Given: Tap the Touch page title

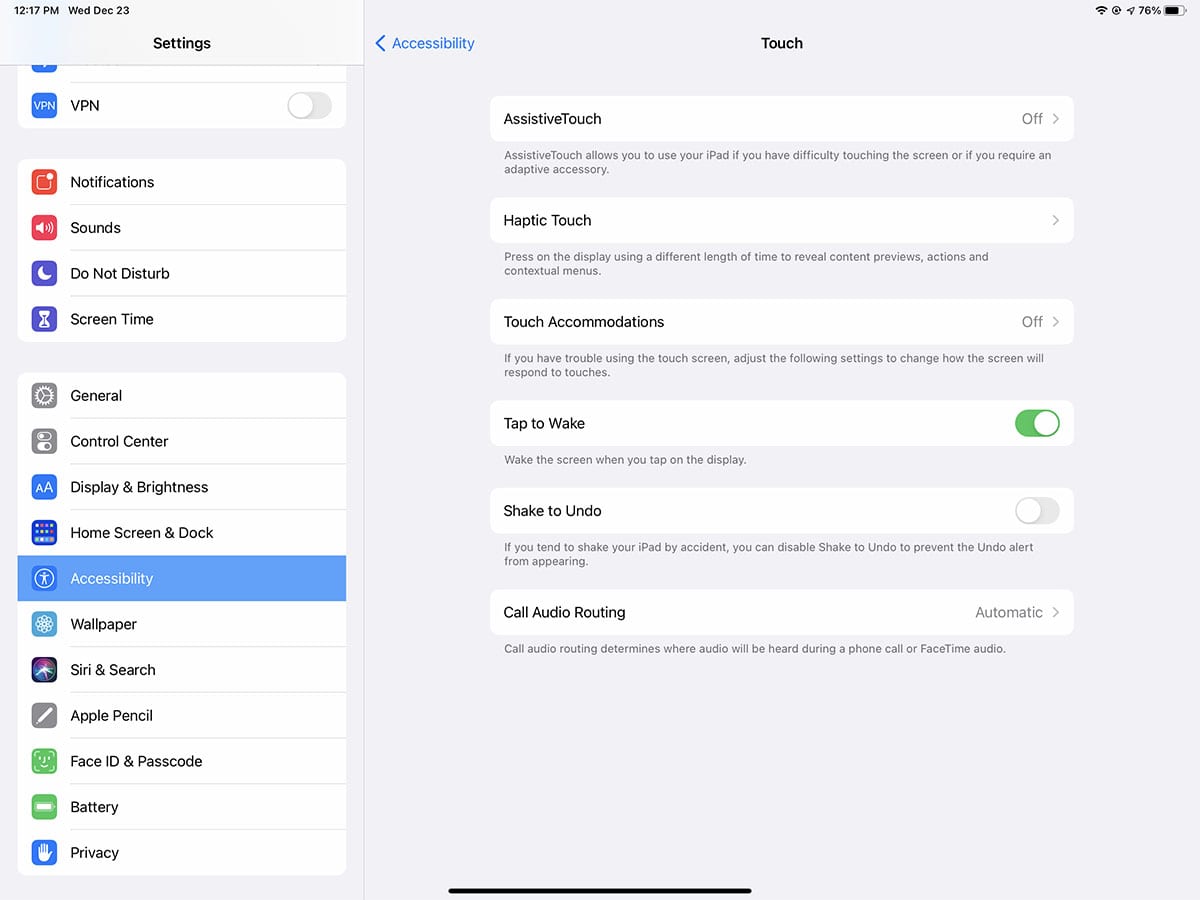Looking at the screenshot, I should click(782, 43).
